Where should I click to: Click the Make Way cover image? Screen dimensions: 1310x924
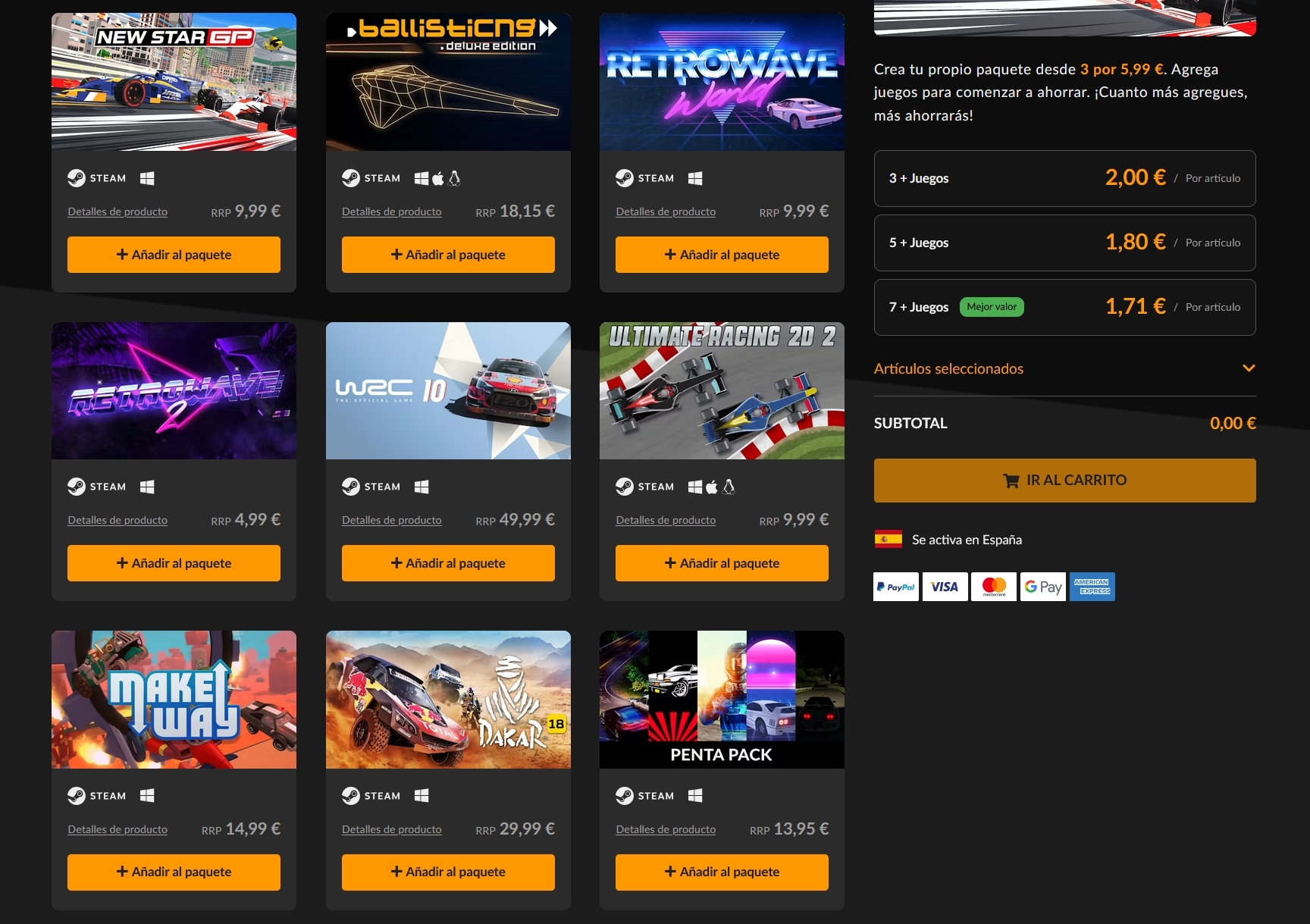click(x=174, y=700)
